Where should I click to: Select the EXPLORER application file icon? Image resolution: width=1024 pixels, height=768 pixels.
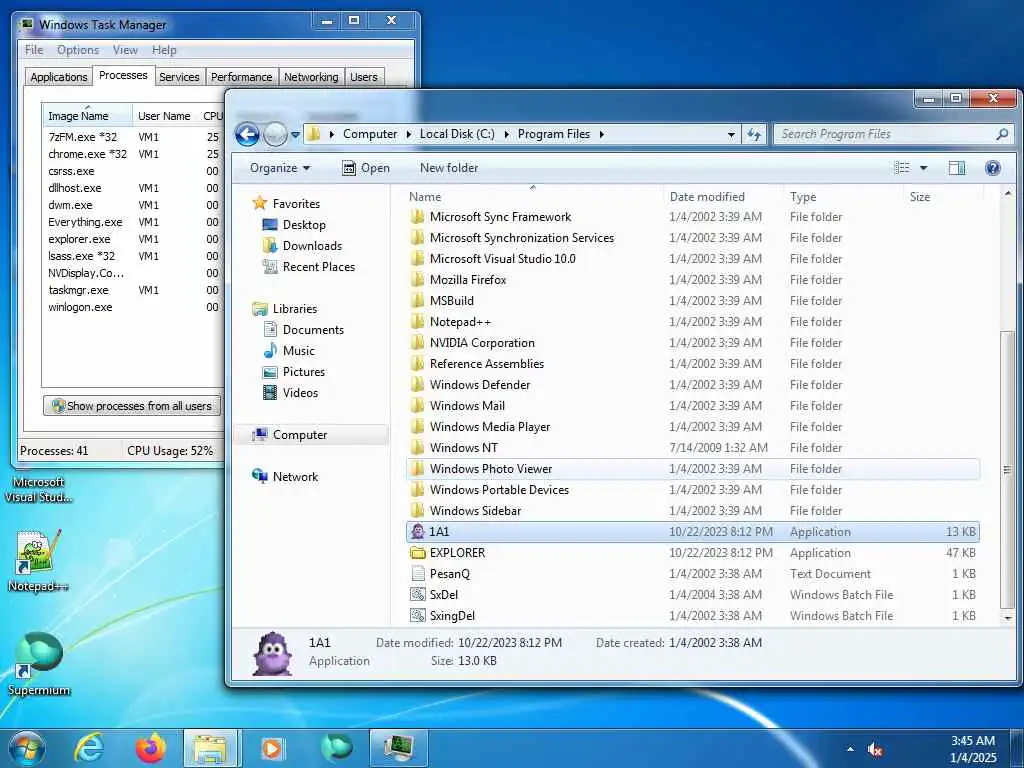(x=417, y=552)
